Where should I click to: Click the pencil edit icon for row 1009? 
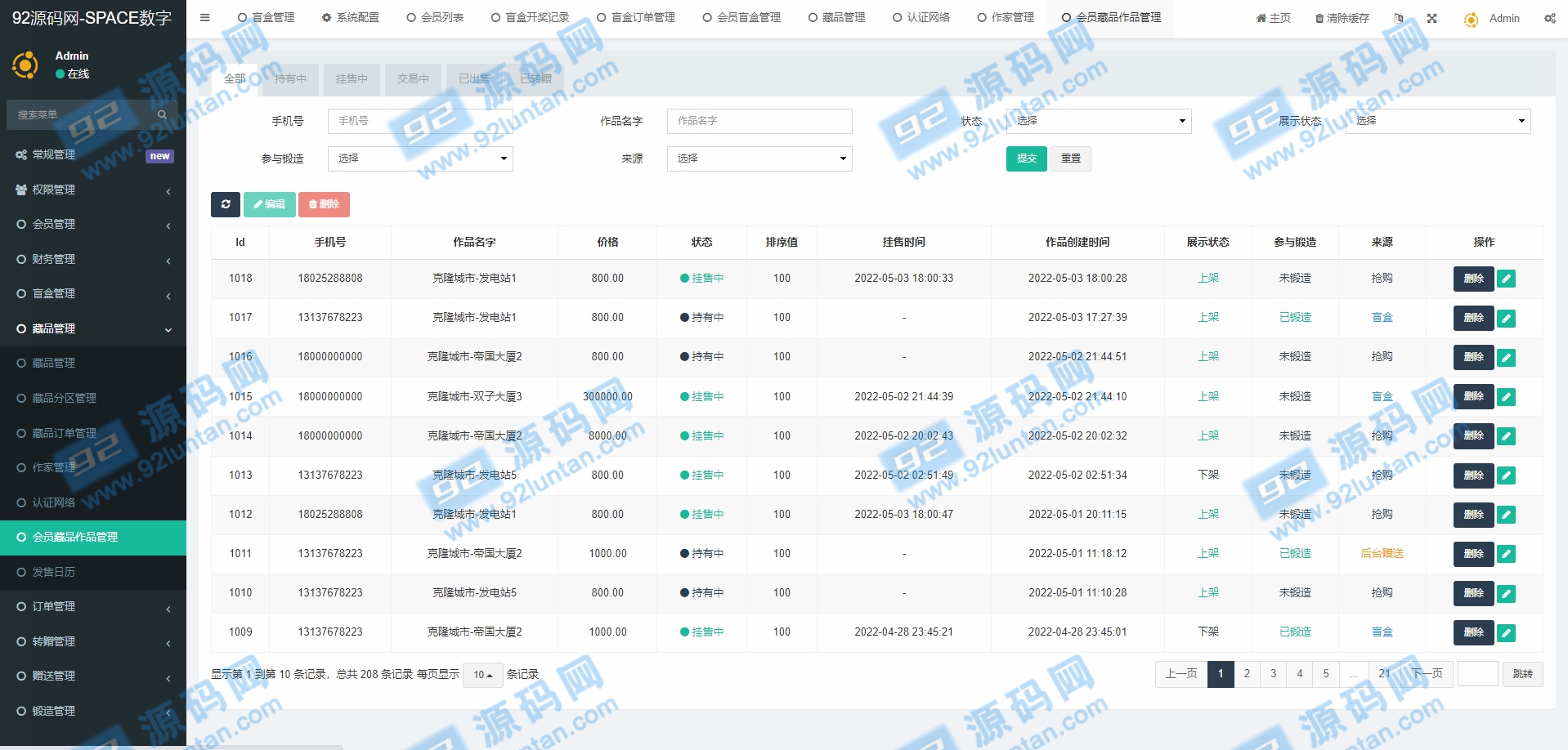point(1506,632)
